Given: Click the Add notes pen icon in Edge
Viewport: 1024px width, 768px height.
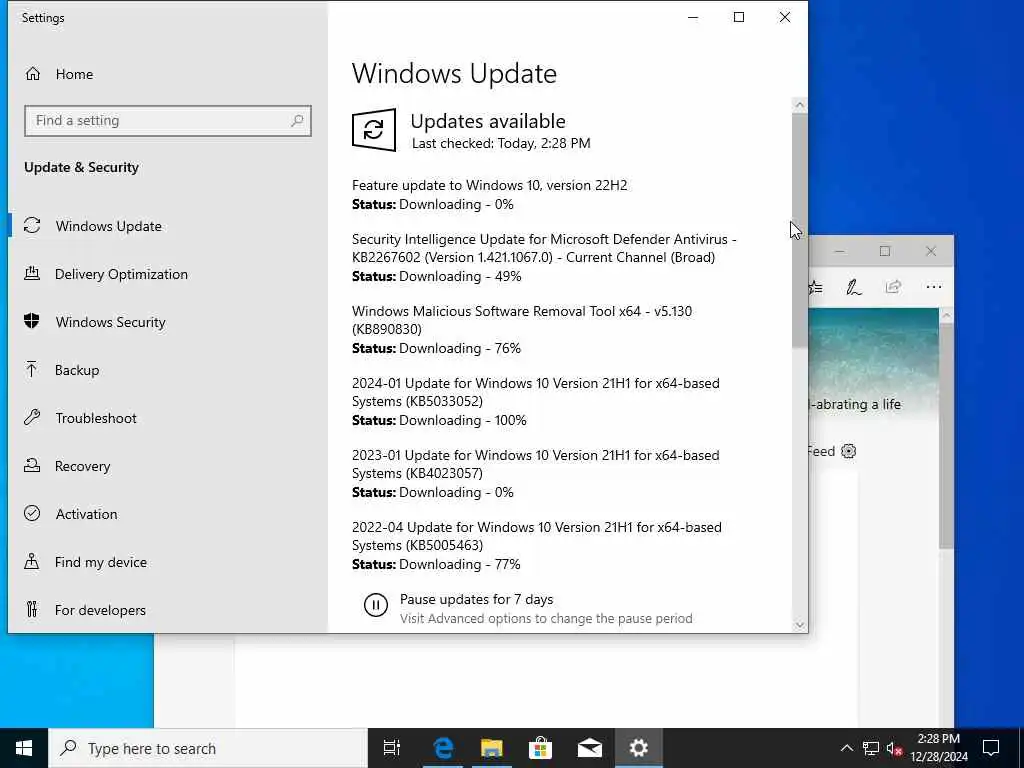Looking at the screenshot, I should pyautogui.click(x=854, y=287).
